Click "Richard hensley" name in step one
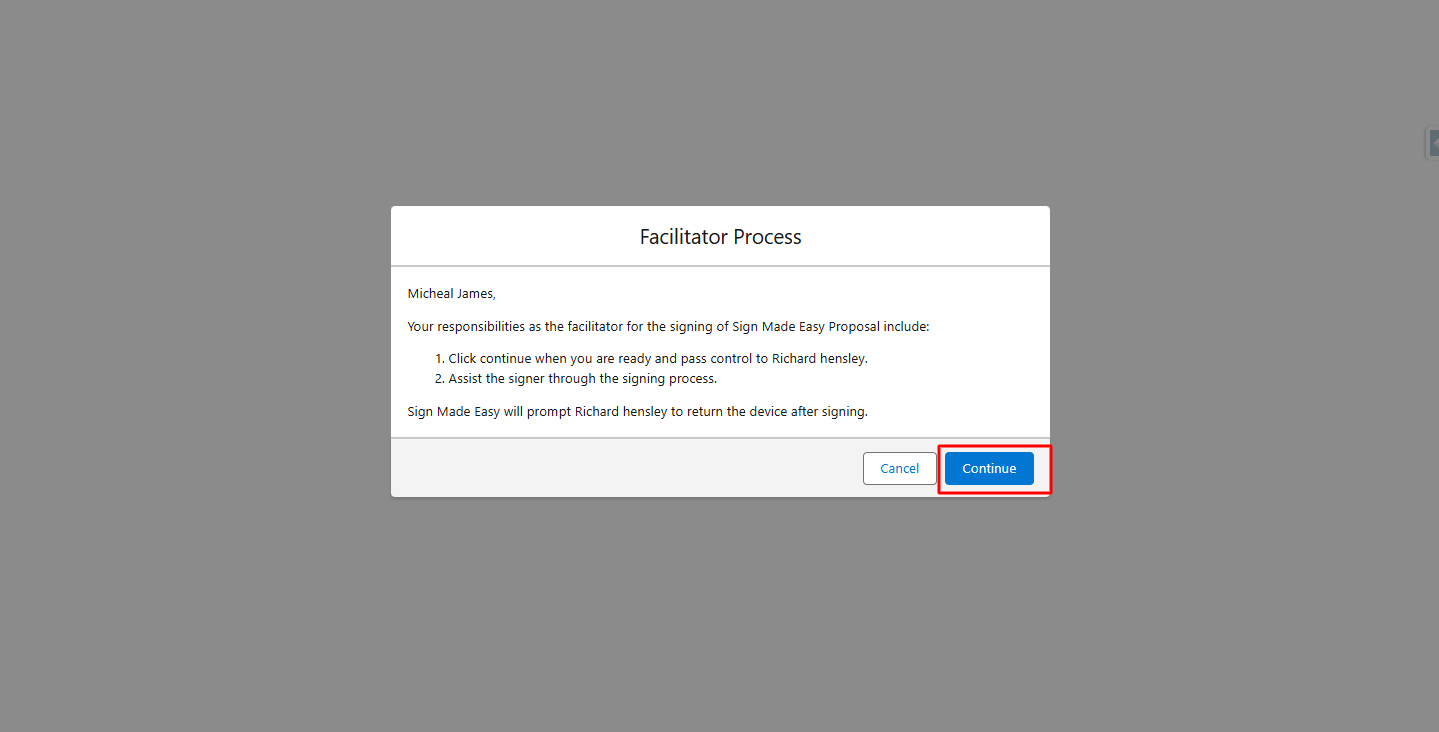Viewport: 1439px width, 732px height. point(818,359)
